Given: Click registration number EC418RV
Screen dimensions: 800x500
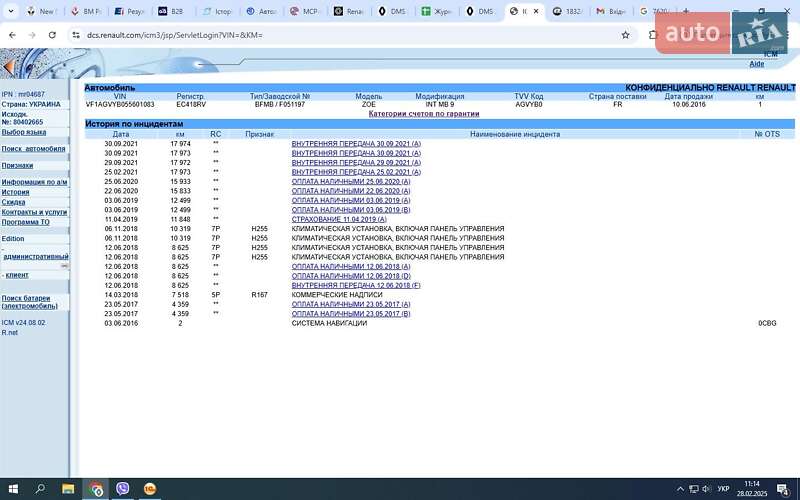Looking at the screenshot, I should [x=191, y=105].
